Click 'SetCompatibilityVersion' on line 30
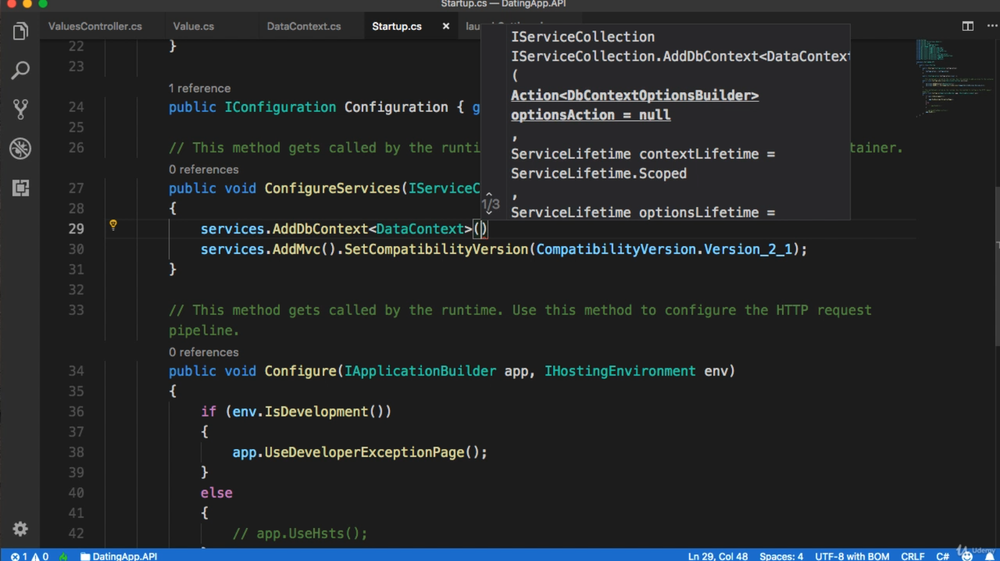 pyautogui.click(x=436, y=249)
